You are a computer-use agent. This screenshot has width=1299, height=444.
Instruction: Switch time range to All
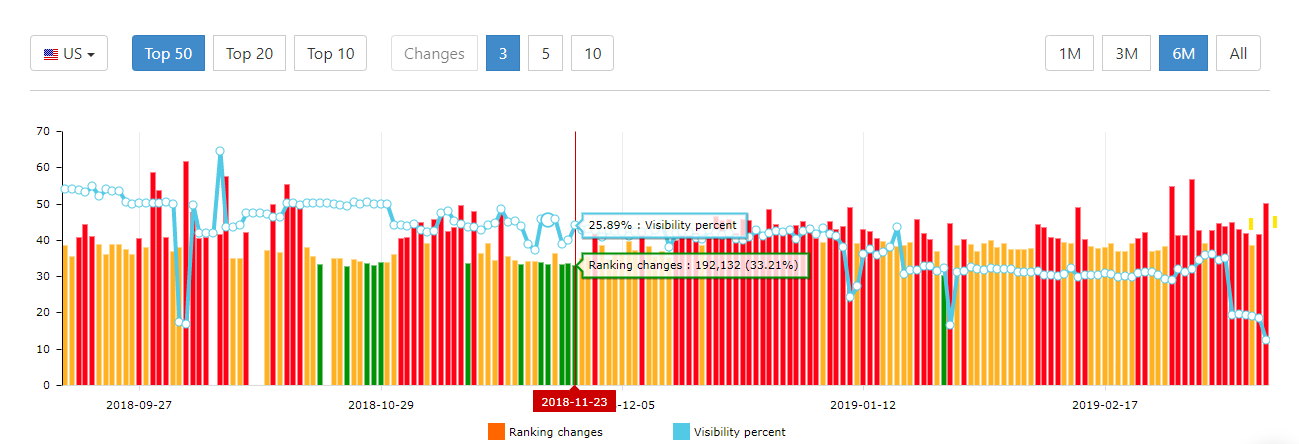[1239, 54]
